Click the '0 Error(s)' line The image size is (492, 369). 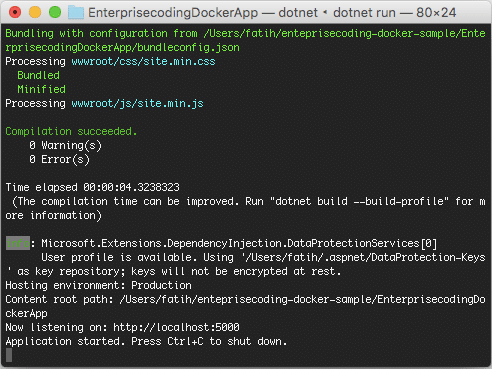click(59, 160)
